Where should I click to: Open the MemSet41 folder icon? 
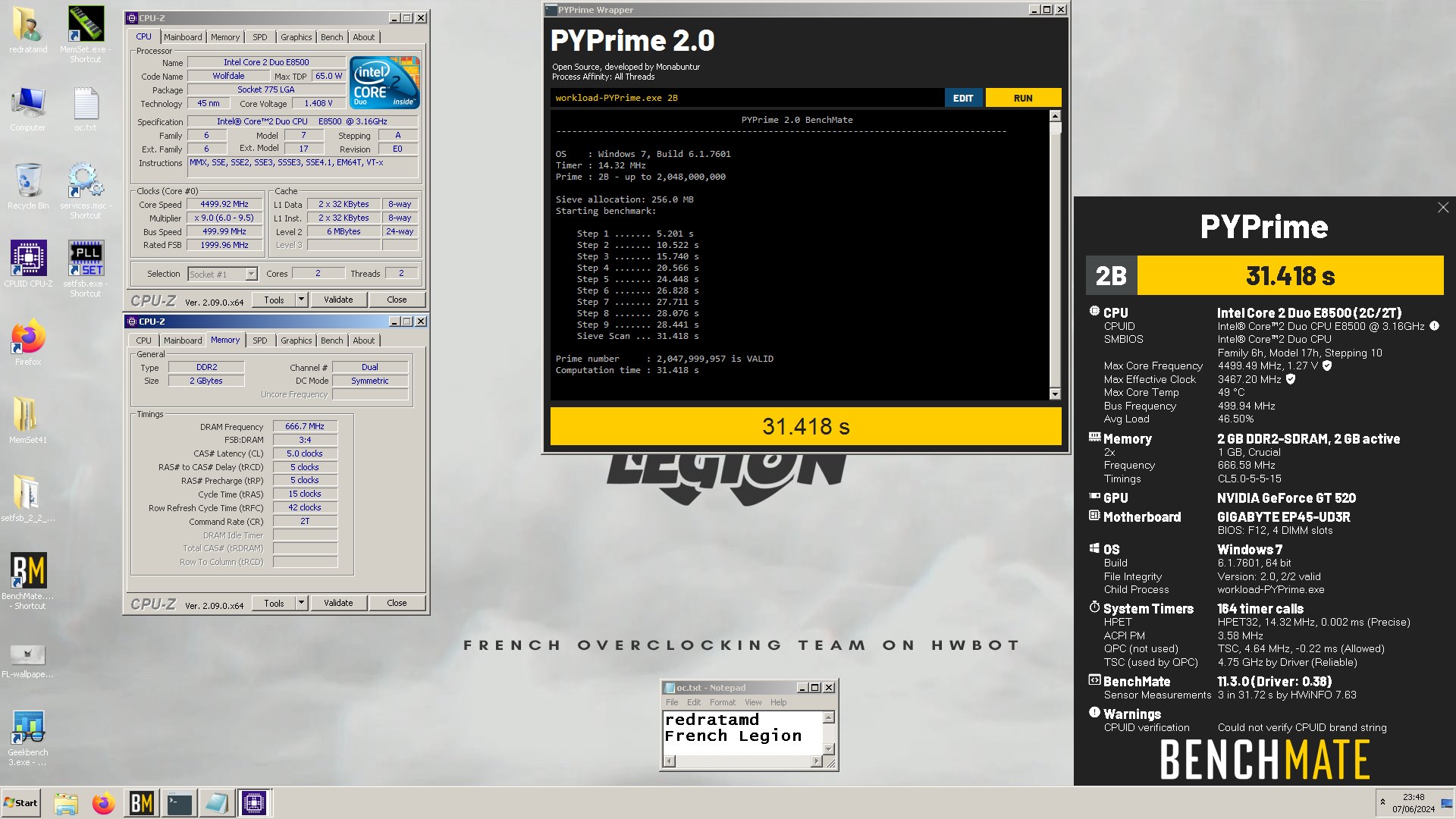(x=28, y=420)
